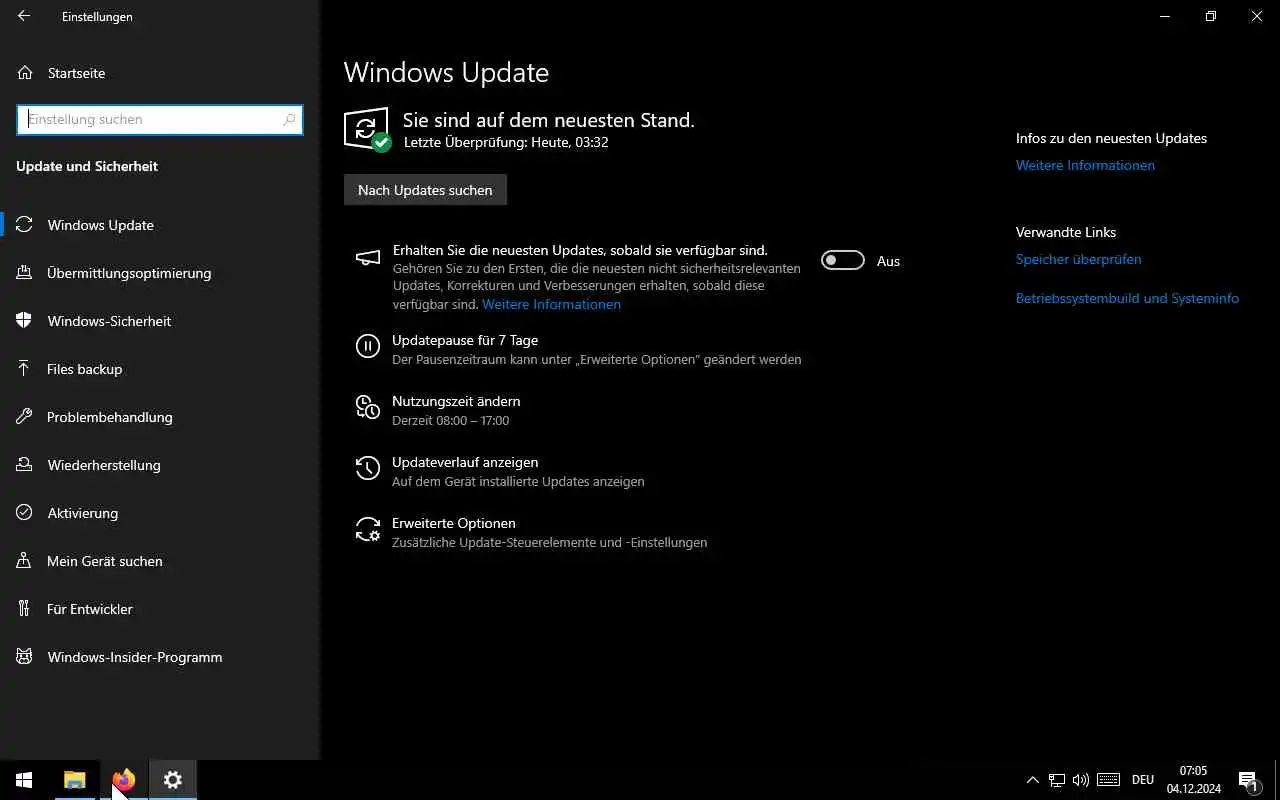Click the update status icon with green check
The height and width of the screenshot is (800, 1280).
tap(367, 130)
